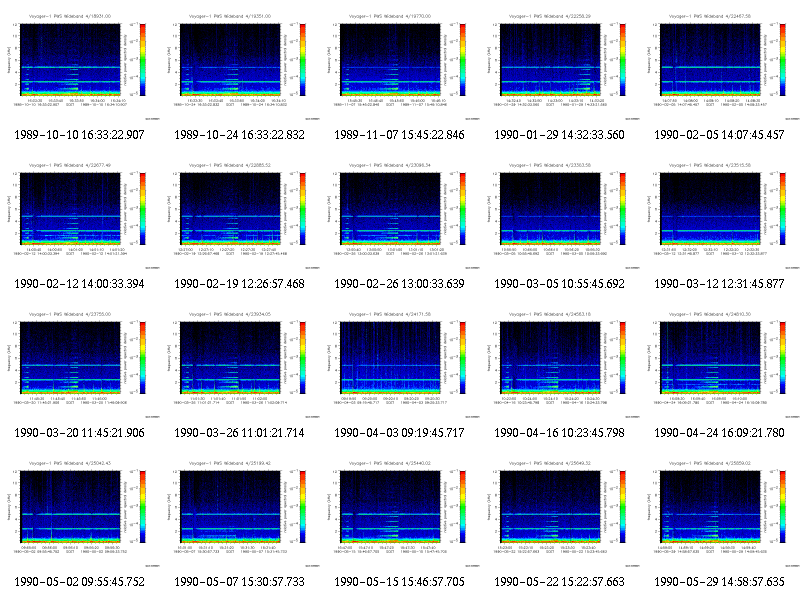Screen dimensions: 800x596
Task: Click the caption 1990-04-16 10:23:45.798
Action: click(x=559, y=433)
